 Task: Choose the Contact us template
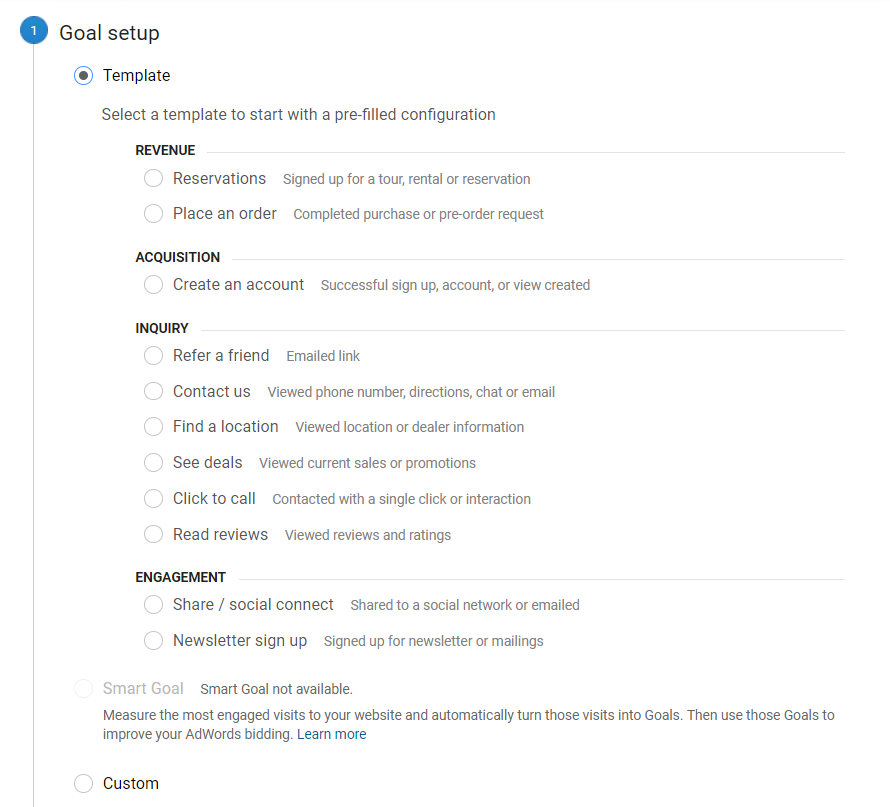pyautogui.click(x=153, y=392)
